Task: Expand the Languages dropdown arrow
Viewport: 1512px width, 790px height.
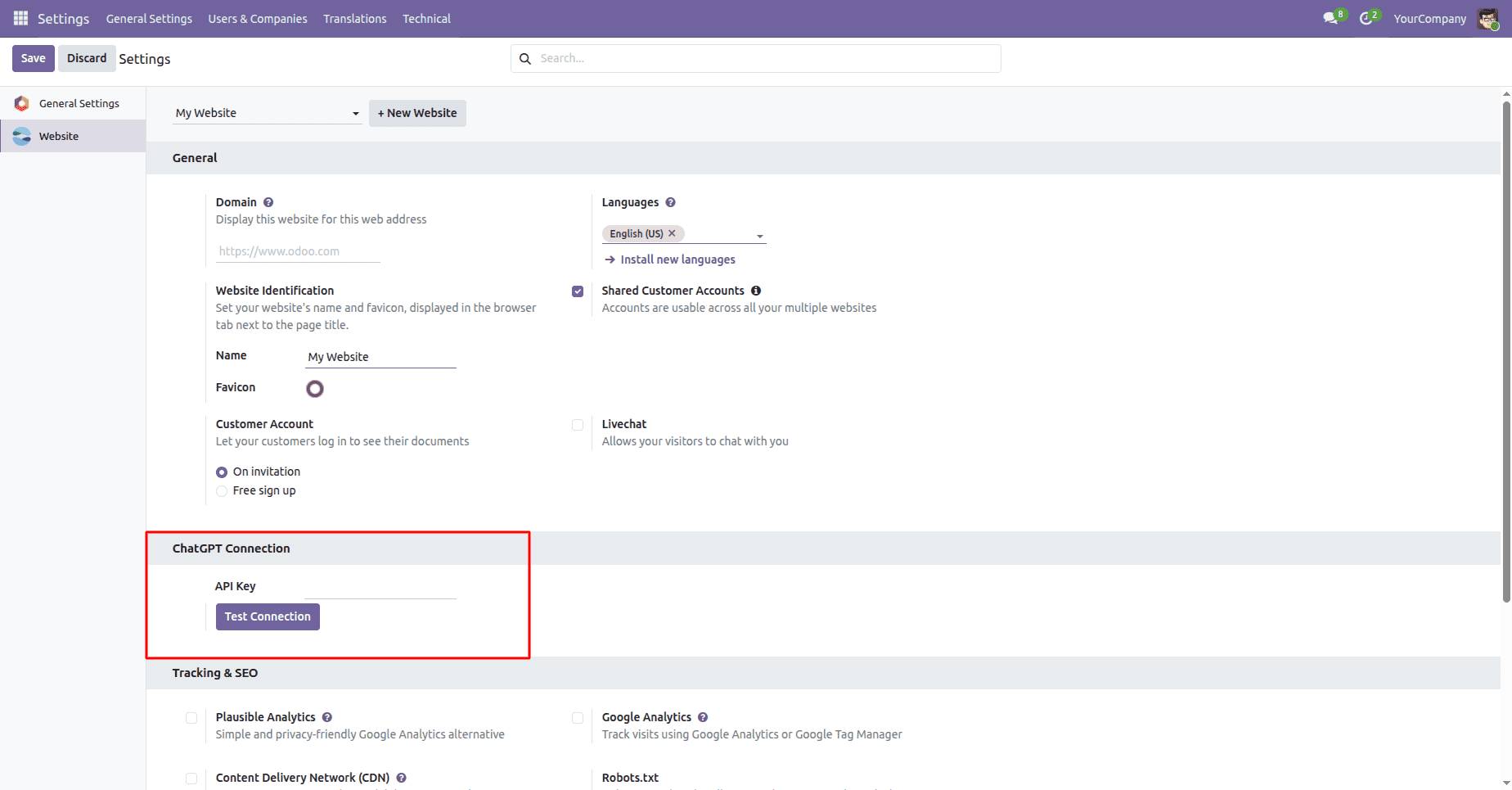Action: pos(760,236)
